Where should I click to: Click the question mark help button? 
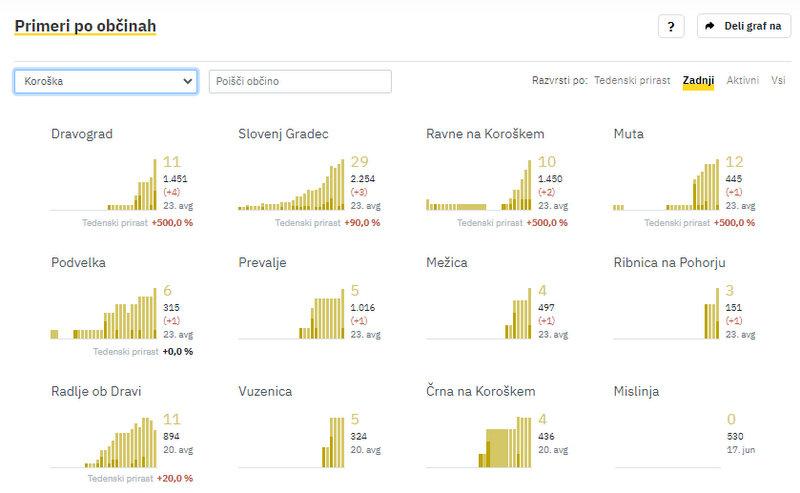[671, 26]
